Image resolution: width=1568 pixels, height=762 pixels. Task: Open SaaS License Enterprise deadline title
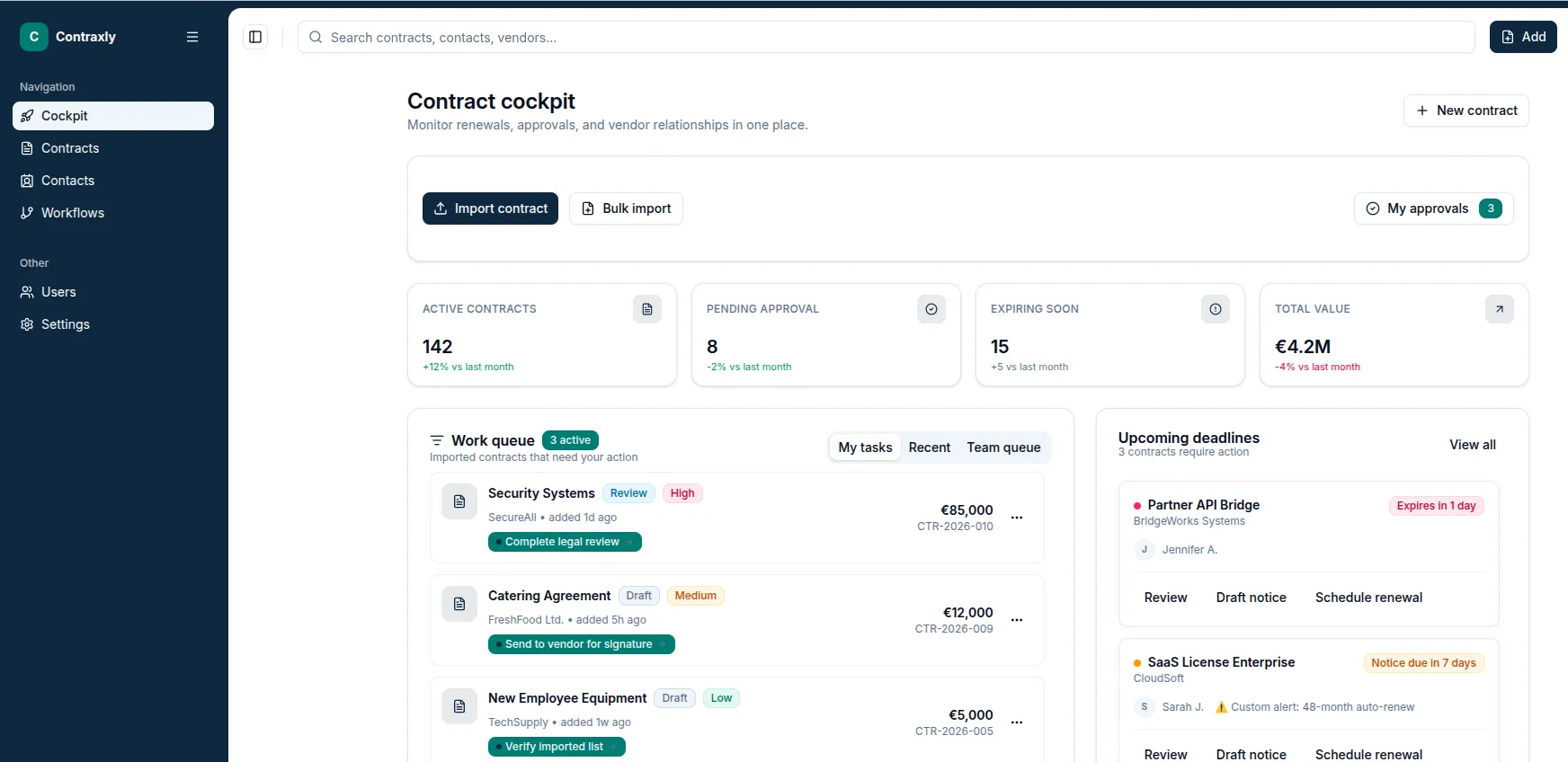tap(1221, 662)
